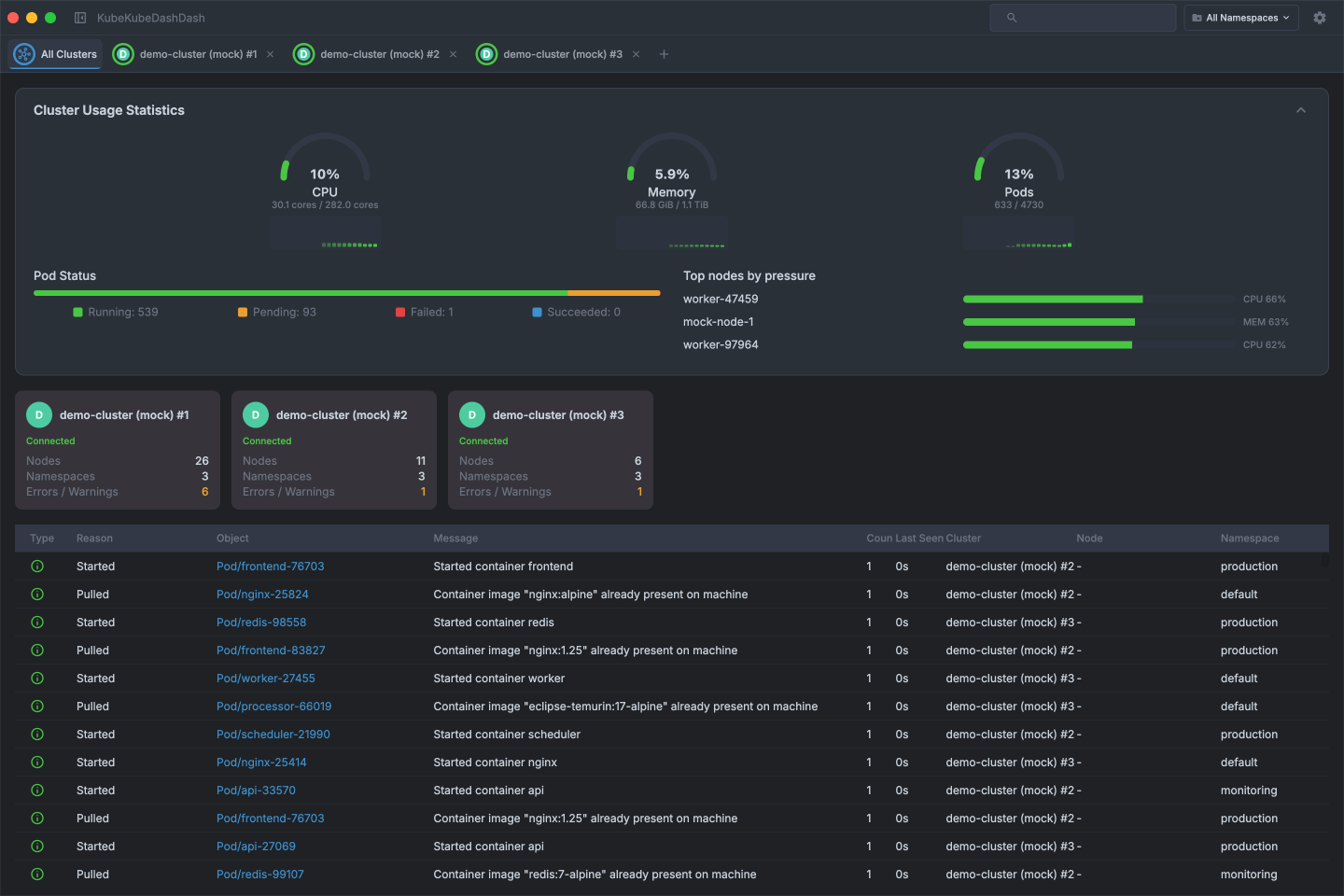This screenshot has height=896, width=1344.
Task: Close the demo-cluster (mock) #2 tab
Action: (454, 54)
